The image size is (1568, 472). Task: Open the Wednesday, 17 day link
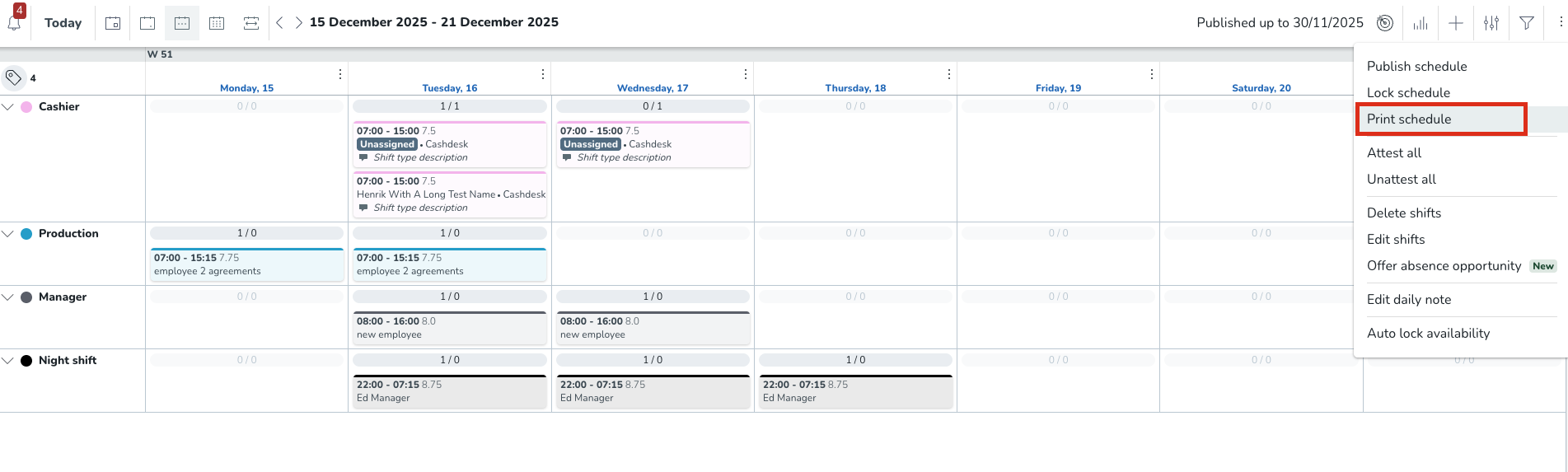pos(653,88)
